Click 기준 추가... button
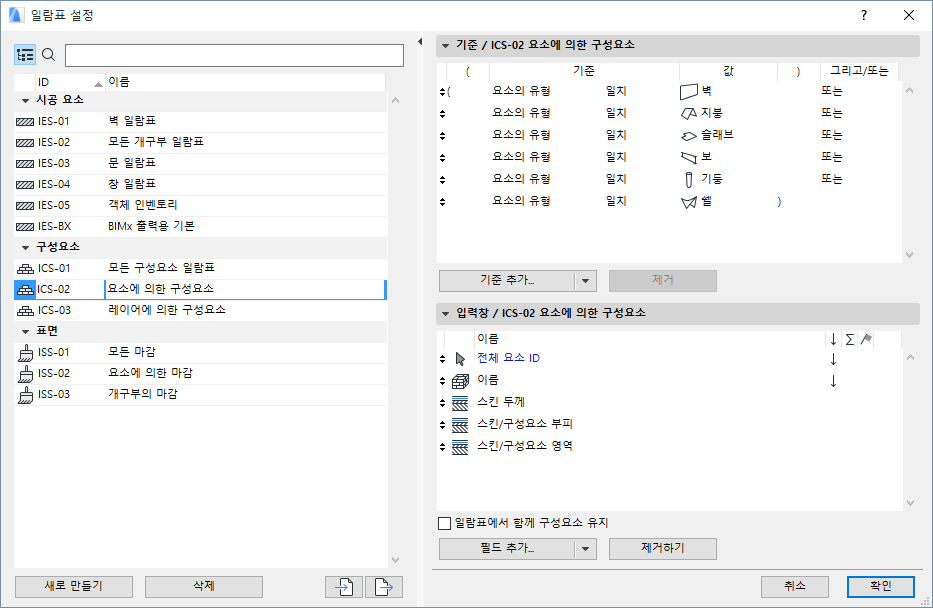 click(507, 281)
